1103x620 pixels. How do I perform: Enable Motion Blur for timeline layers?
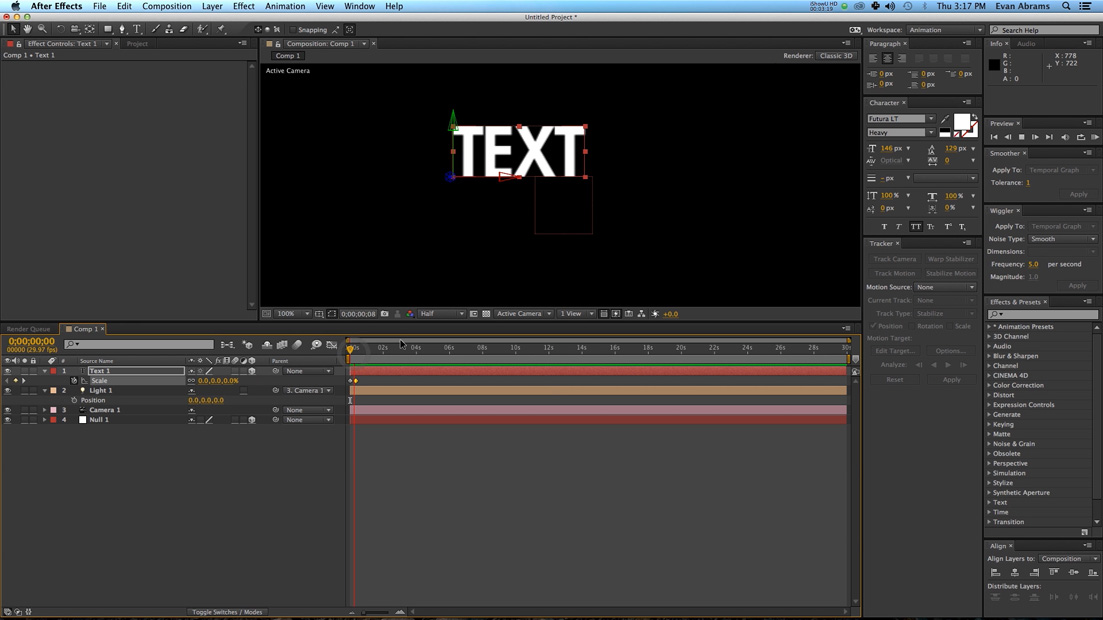pyautogui.click(x=298, y=345)
